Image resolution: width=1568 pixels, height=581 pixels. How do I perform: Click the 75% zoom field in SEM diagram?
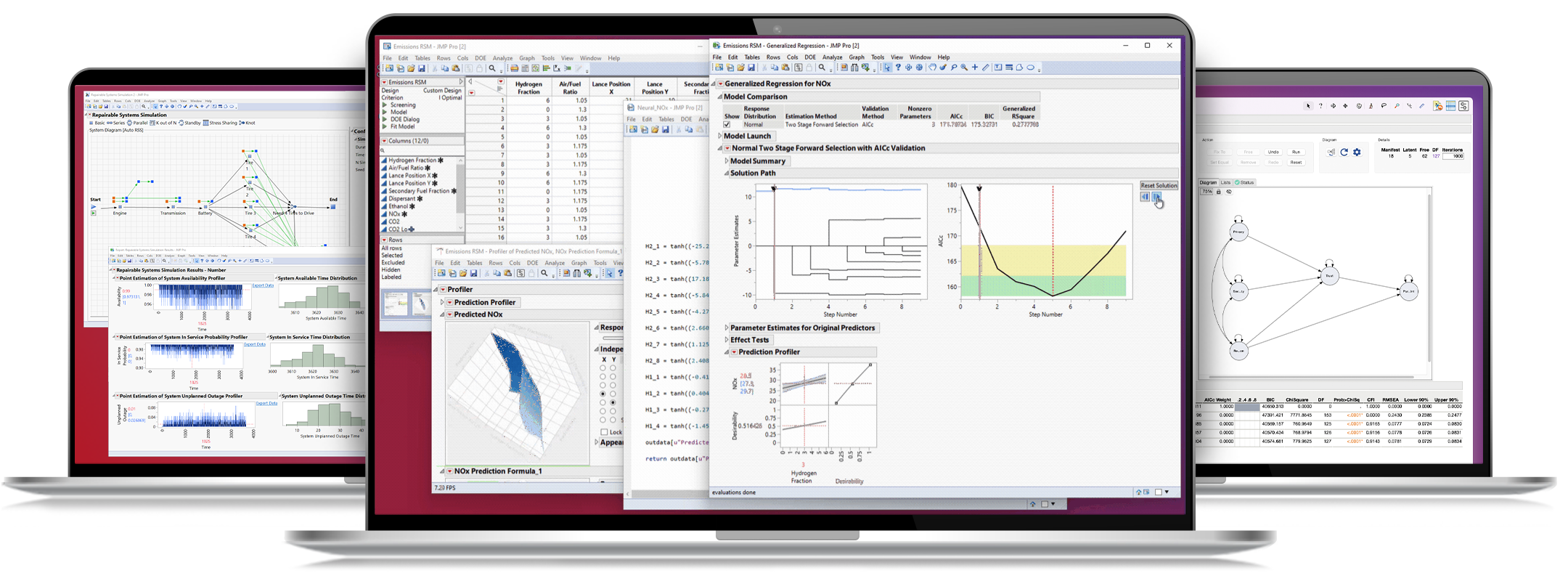(1206, 192)
